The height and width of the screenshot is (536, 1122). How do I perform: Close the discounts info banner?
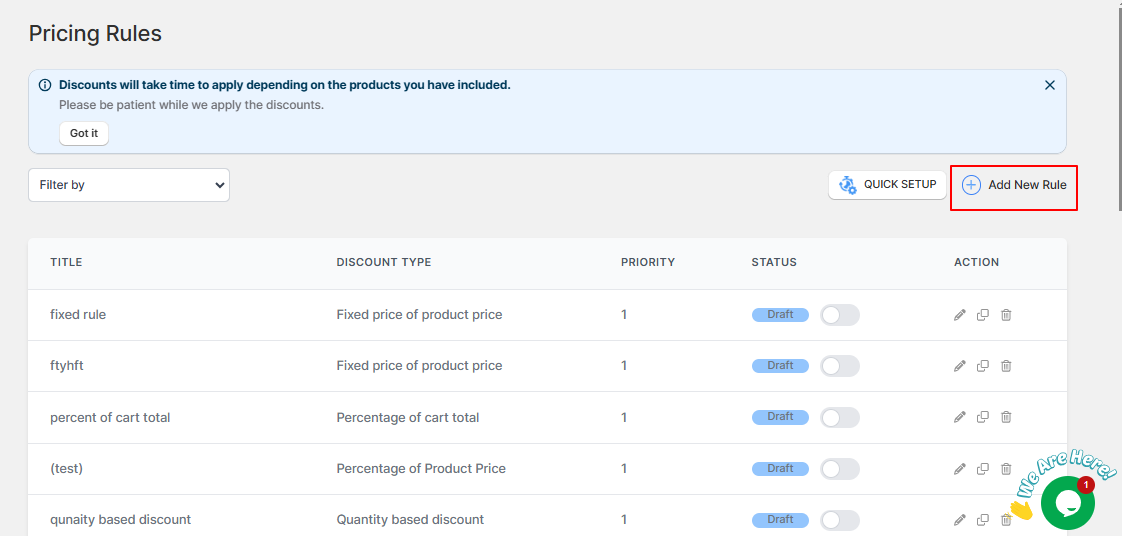click(x=1050, y=85)
